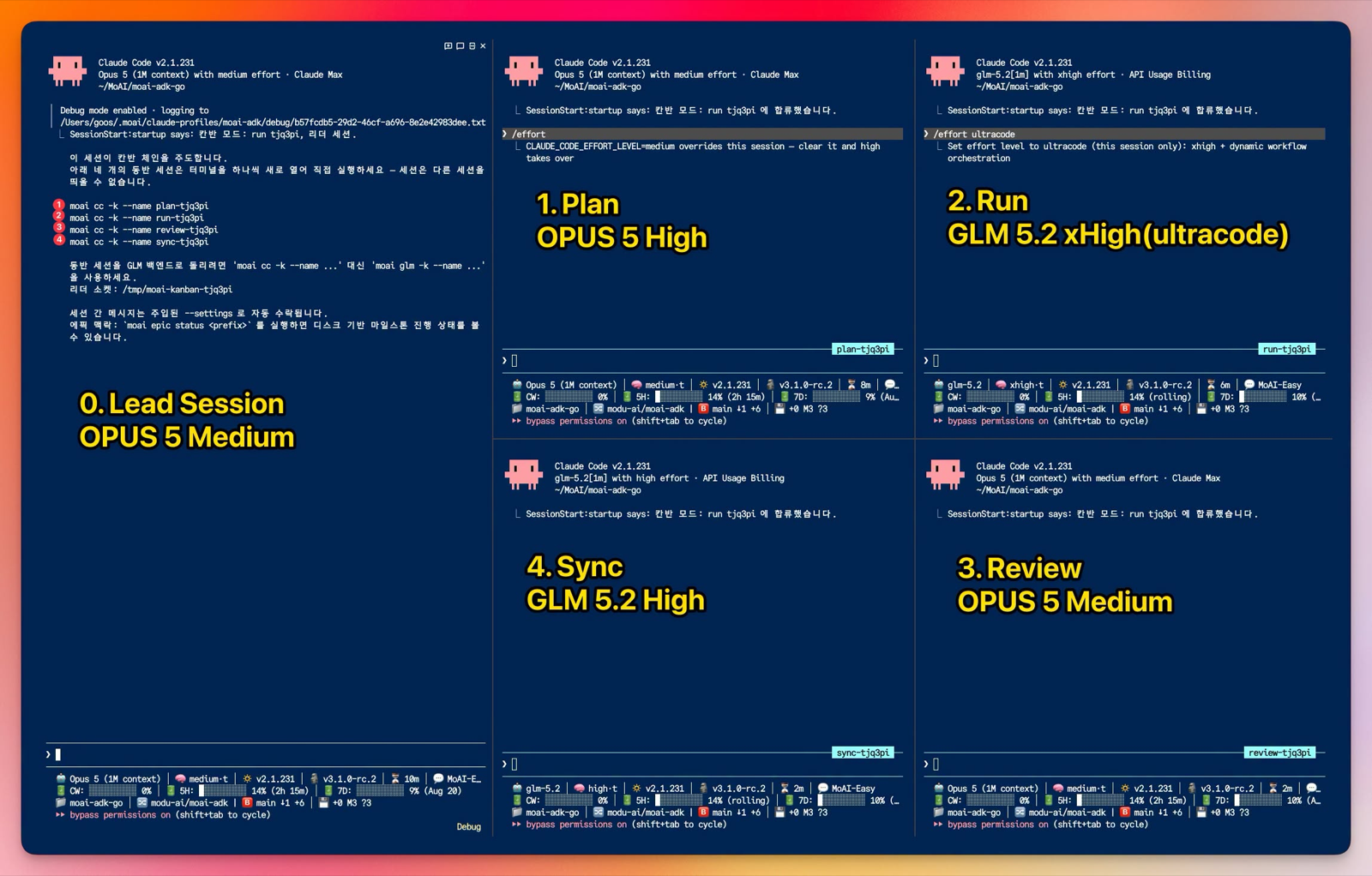The width and height of the screenshot is (1372, 876).
Task: Click the first pane-split icon above the lead session
Action: pos(448,46)
